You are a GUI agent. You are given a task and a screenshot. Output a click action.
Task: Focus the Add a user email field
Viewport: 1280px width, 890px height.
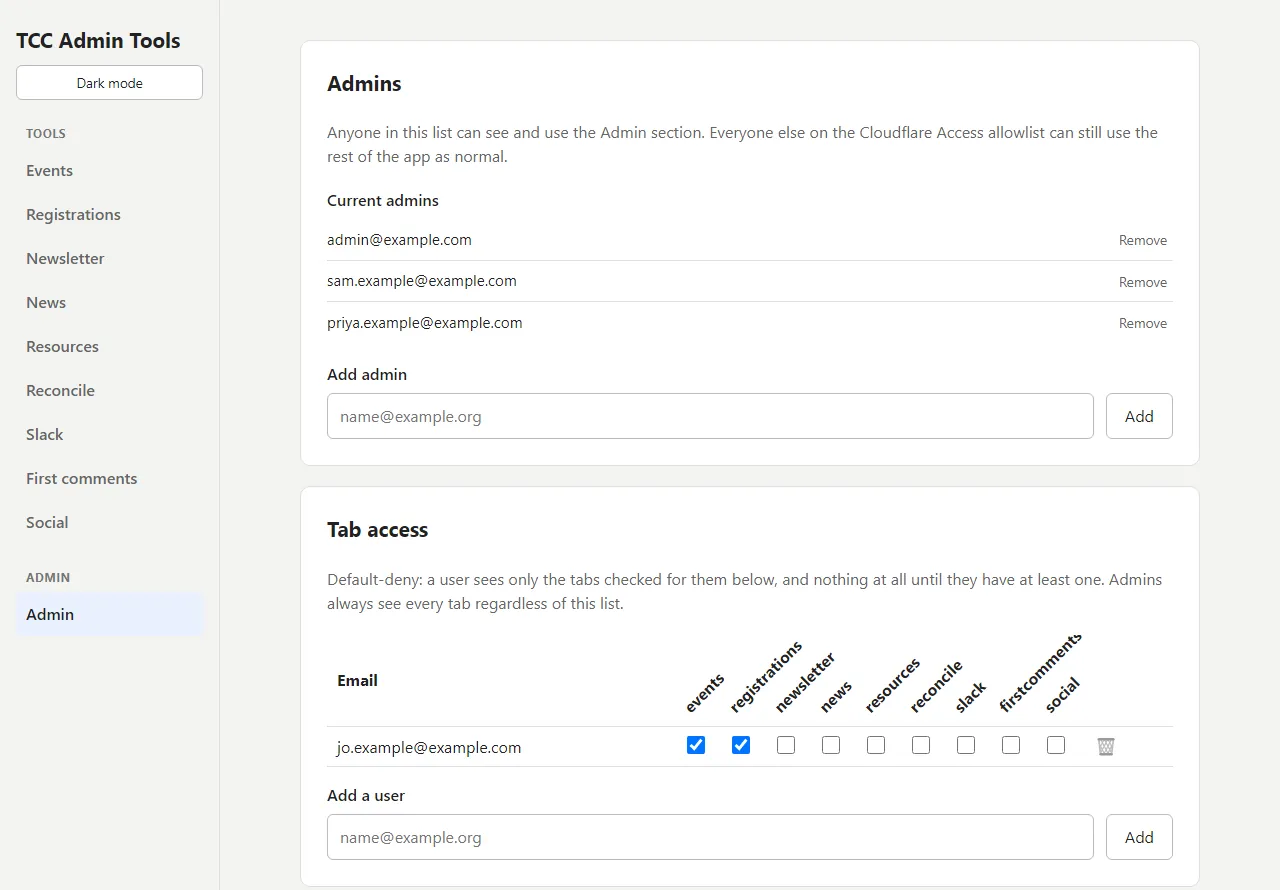tap(710, 837)
